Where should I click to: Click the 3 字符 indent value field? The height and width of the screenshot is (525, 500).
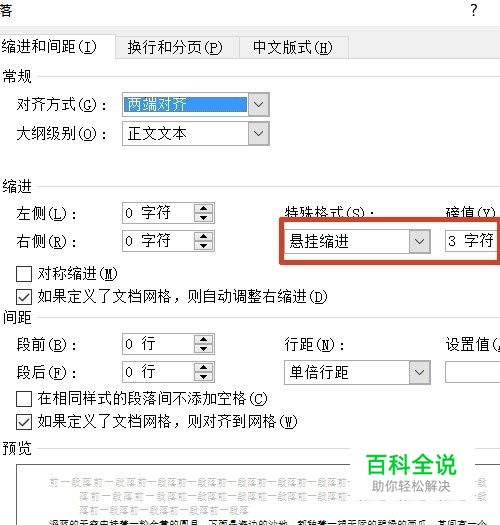(x=471, y=241)
